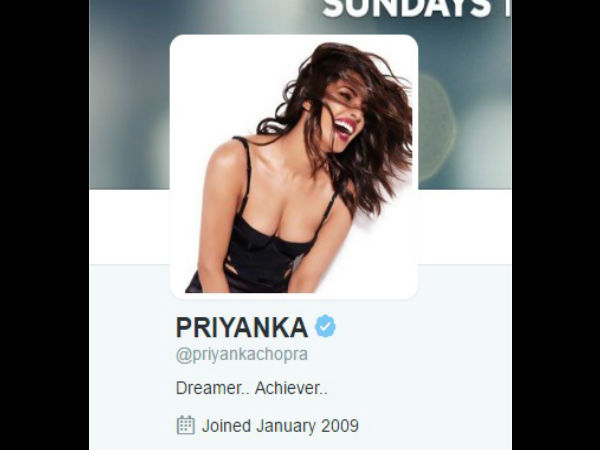This screenshot has width=600, height=450.
Task: Click the black margin right of page
Action: coord(556,225)
